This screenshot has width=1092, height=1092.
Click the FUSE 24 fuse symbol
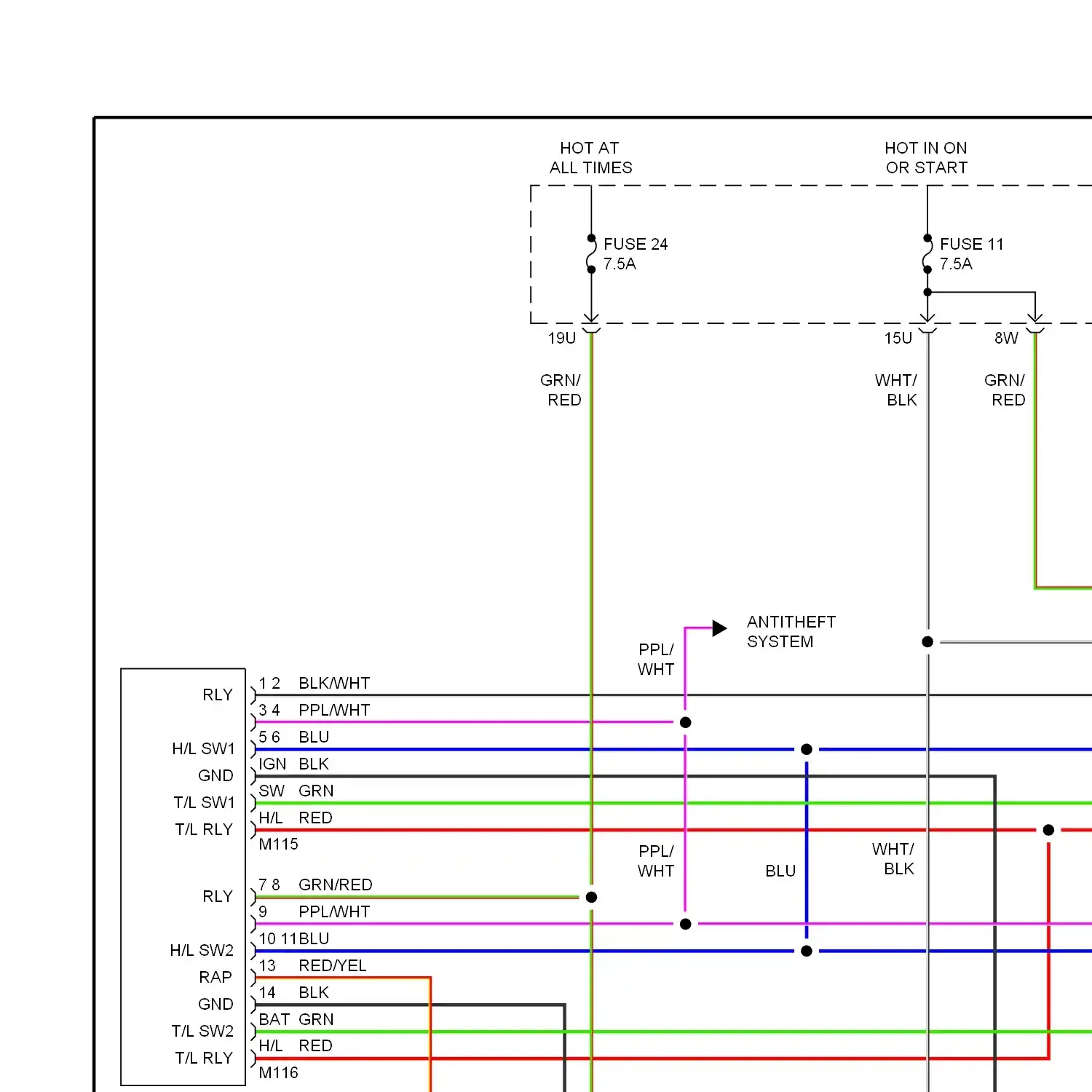[591, 254]
